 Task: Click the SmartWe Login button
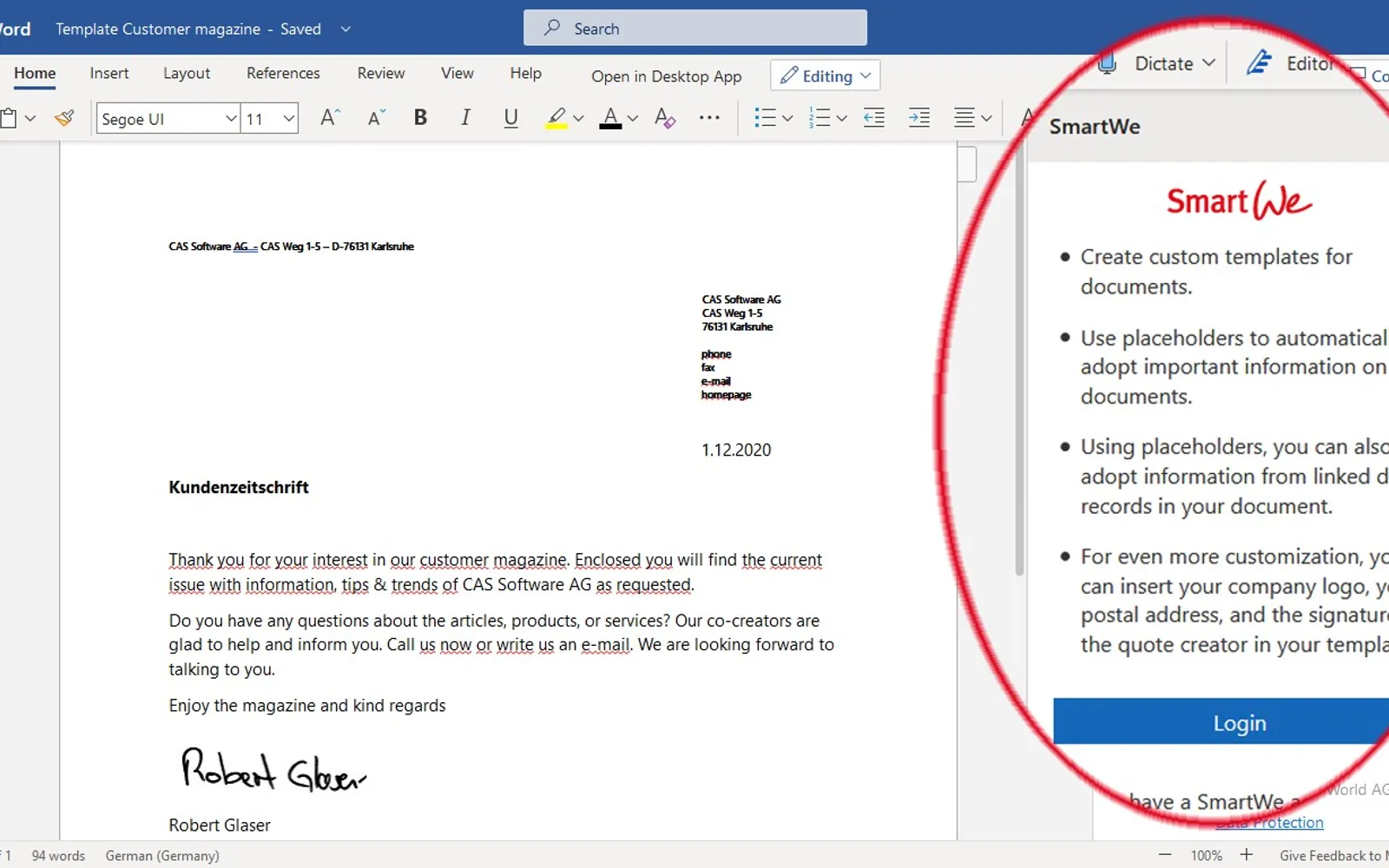[x=1221, y=722]
